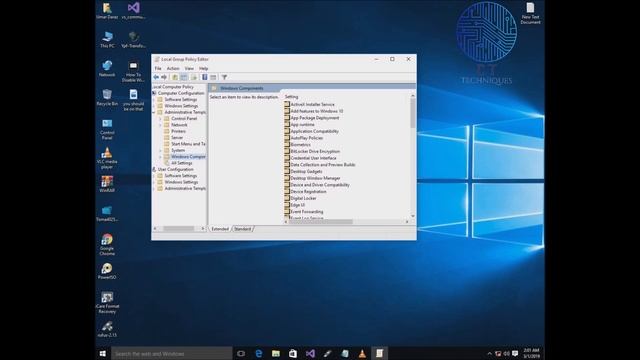
Task: Select the PowerISO desktop icon
Action: (107, 271)
